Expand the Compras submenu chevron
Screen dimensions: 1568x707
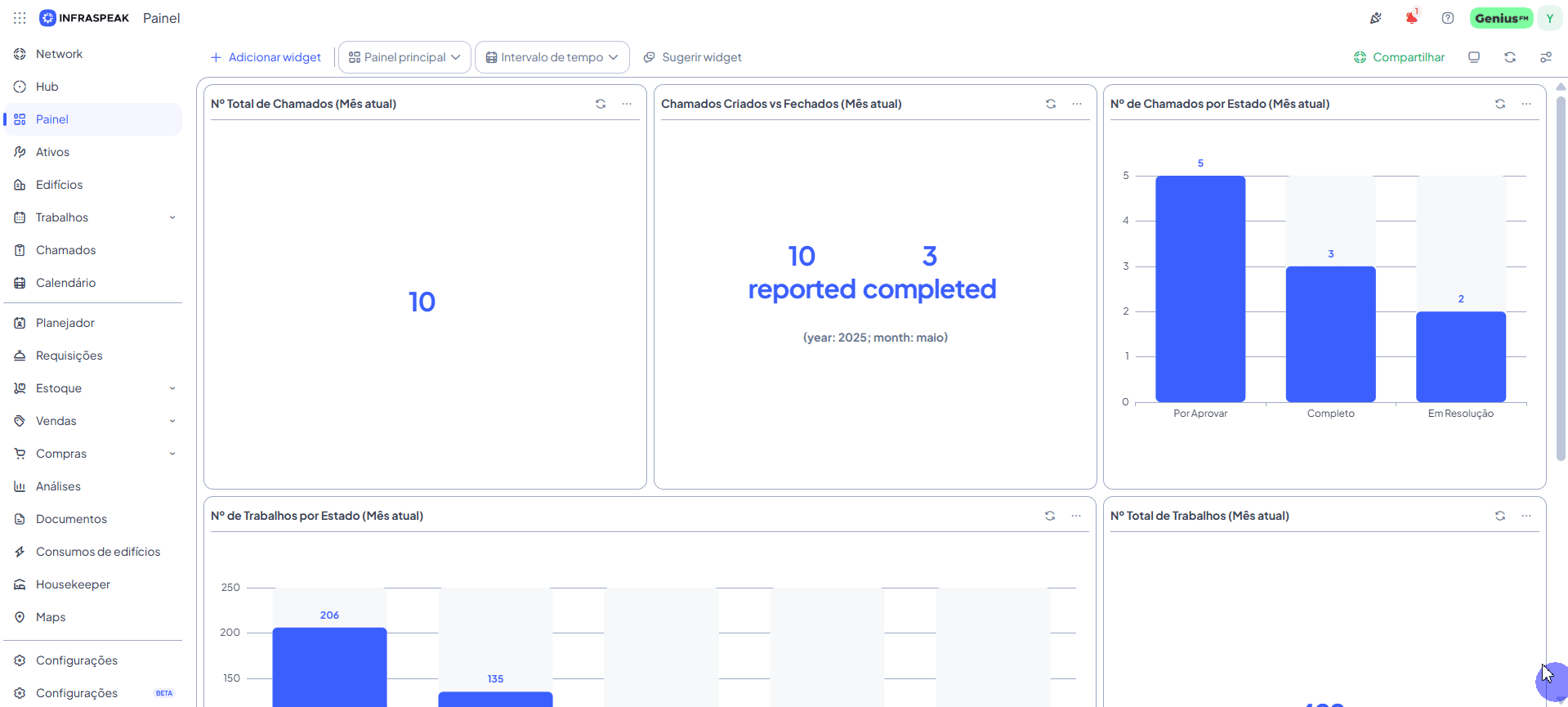tap(172, 454)
